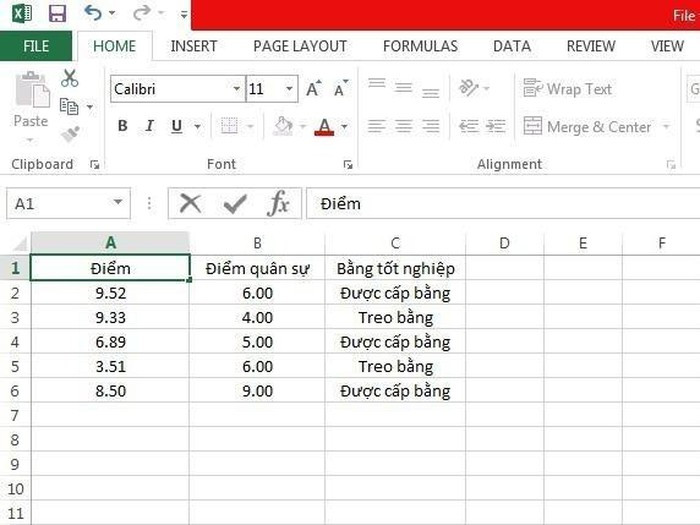Click the Save icon in quick access toolbar
Viewport: 700px width, 525px height.
57,14
